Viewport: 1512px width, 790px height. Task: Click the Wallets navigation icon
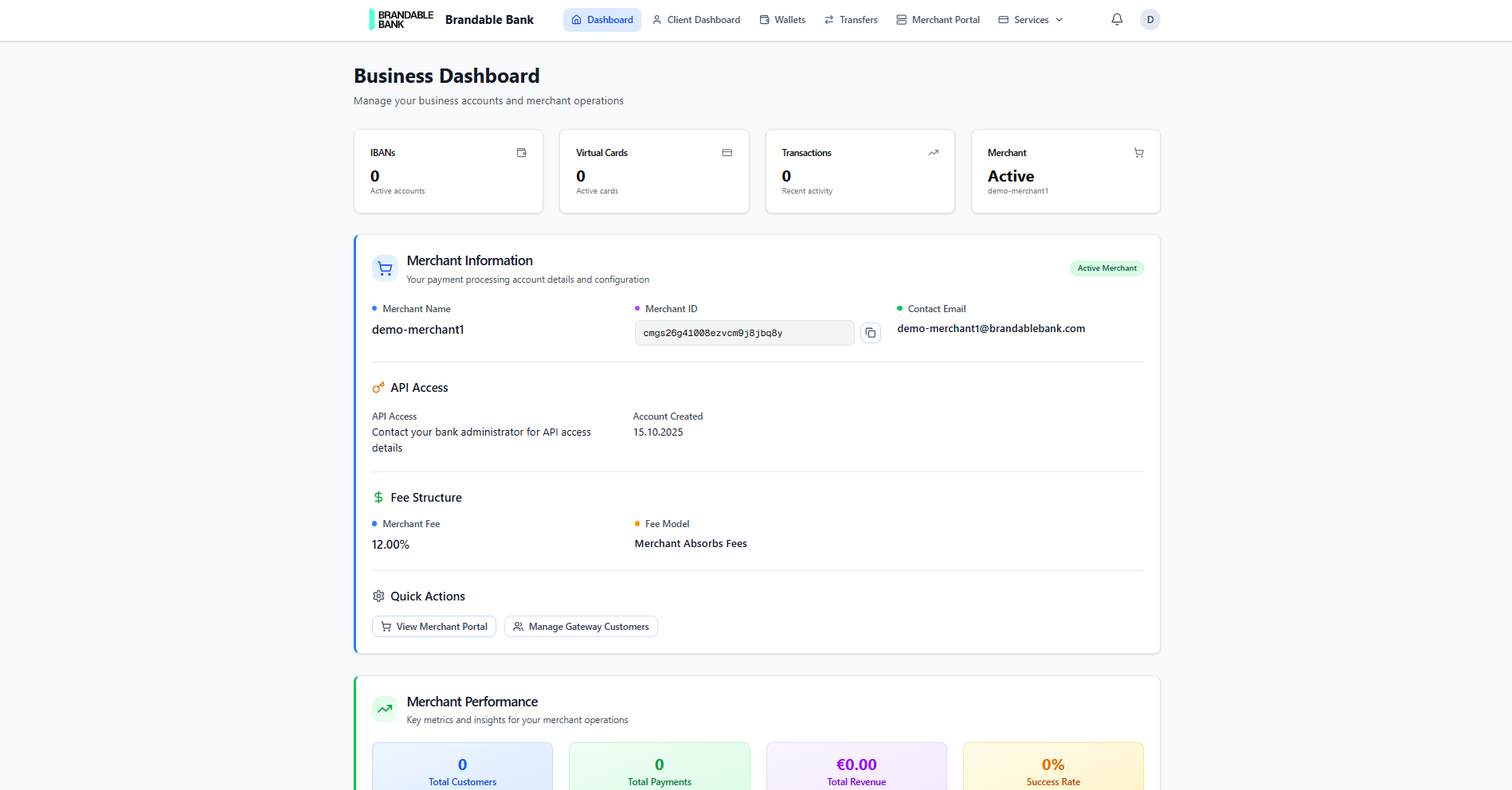[764, 19]
